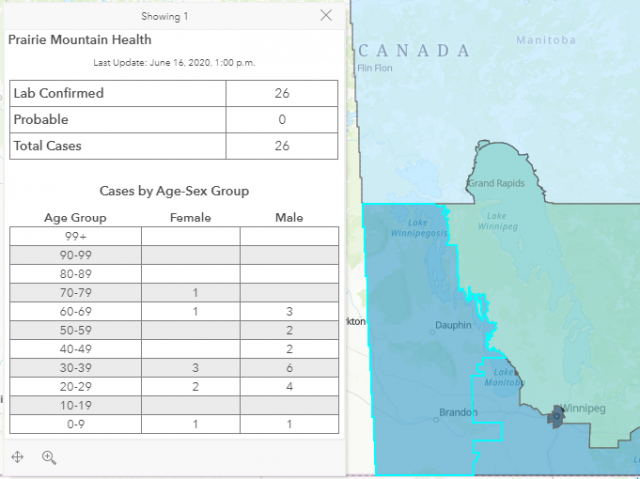This screenshot has height=479, width=640.
Task: Select the '20-29' age group cell
Action: pyautogui.click(x=76, y=386)
